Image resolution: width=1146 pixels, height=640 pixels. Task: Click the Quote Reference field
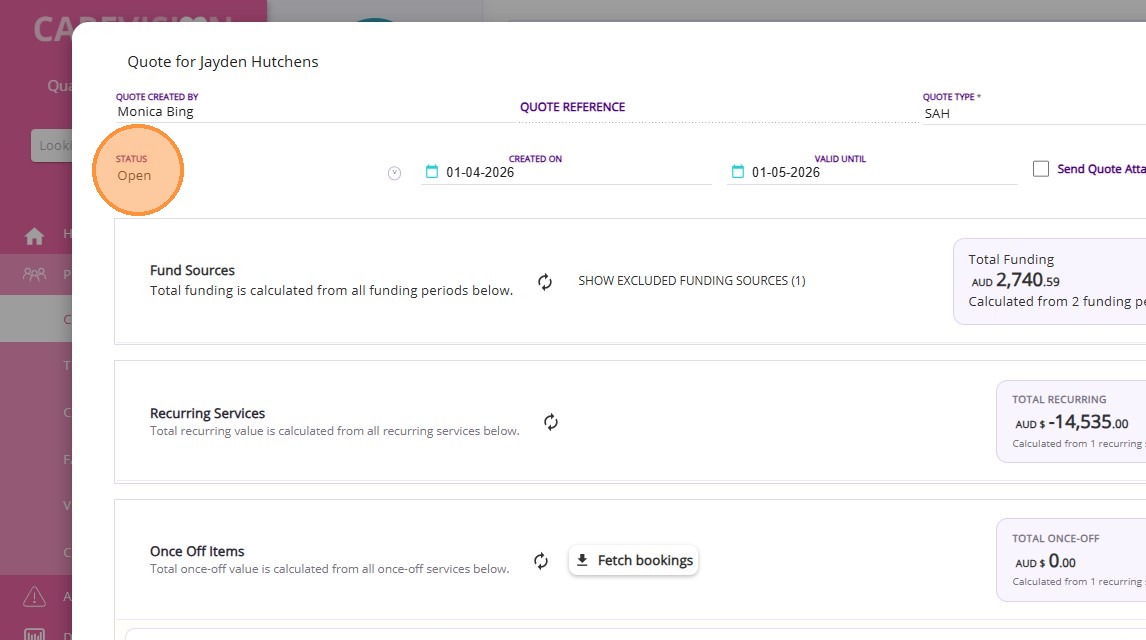point(715,108)
